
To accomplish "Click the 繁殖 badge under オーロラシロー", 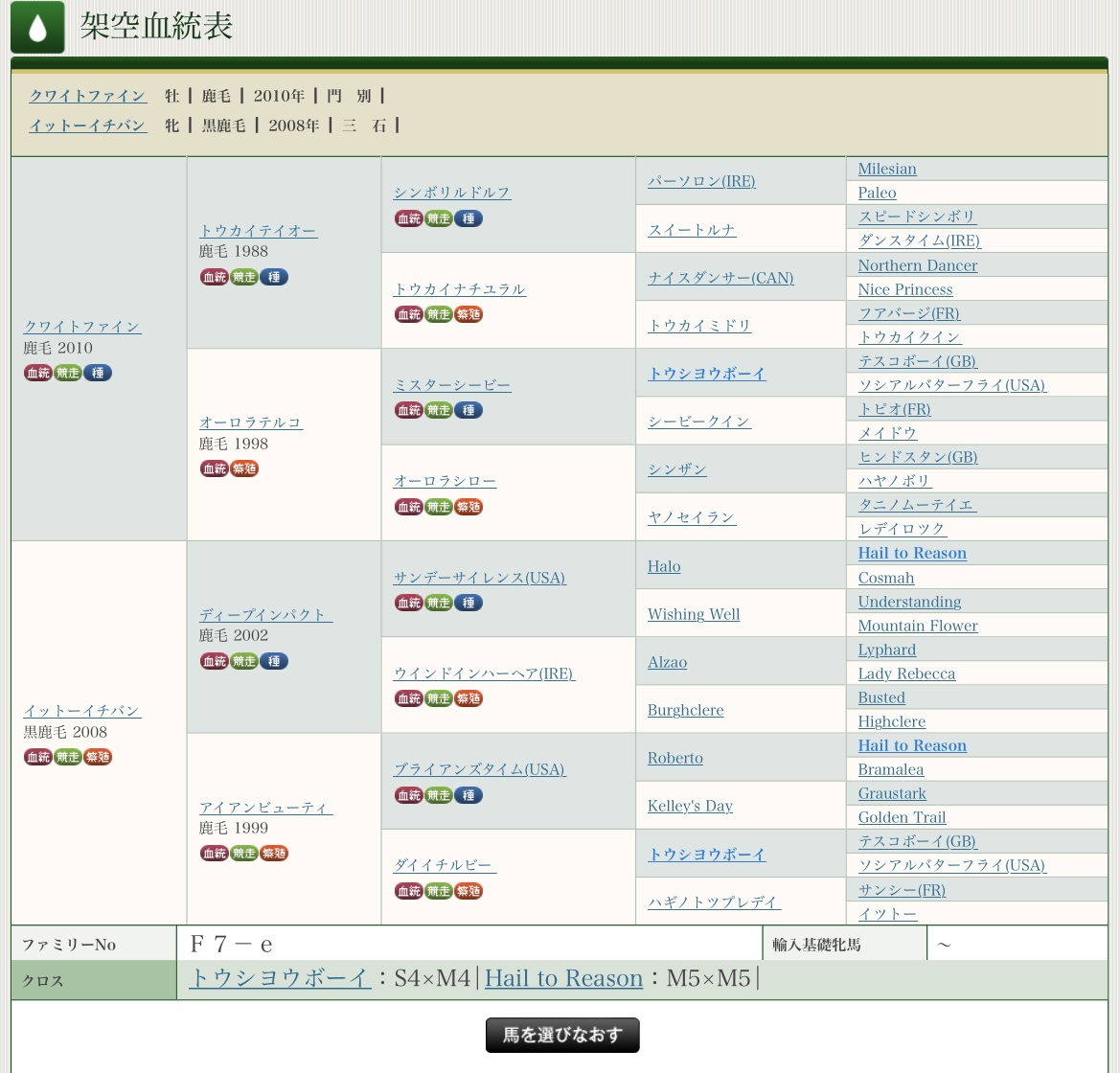I will click(469, 507).
